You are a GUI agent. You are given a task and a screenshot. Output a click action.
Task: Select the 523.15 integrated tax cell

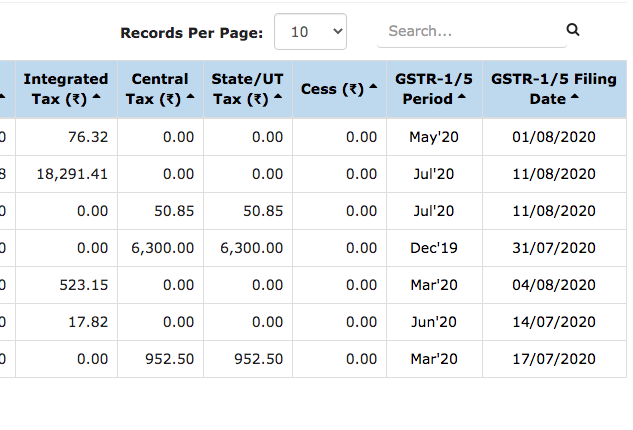click(x=66, y=285)
